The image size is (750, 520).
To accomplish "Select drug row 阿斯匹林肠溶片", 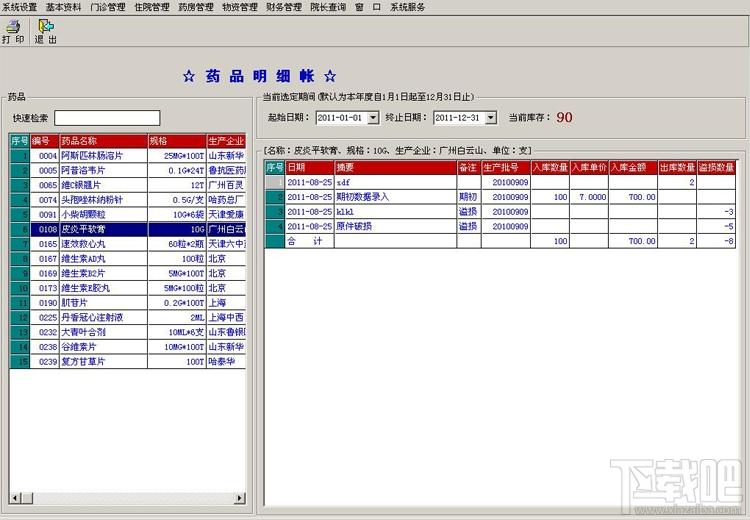I will [127, 155].
